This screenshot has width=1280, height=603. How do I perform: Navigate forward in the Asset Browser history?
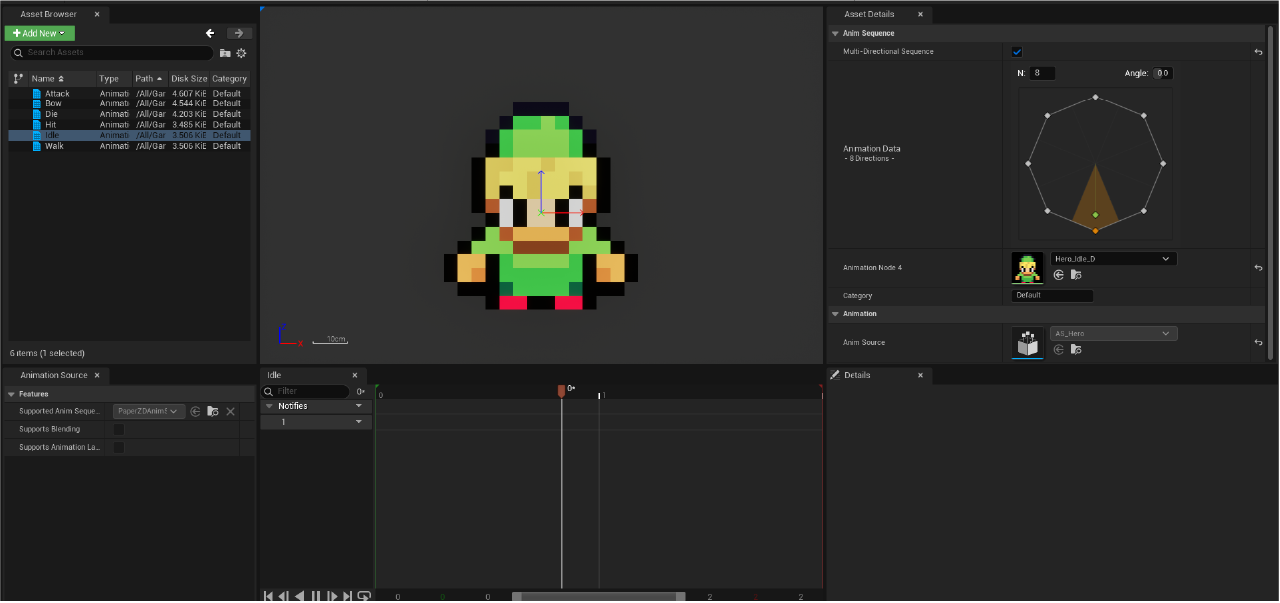[x=239, y=33]
